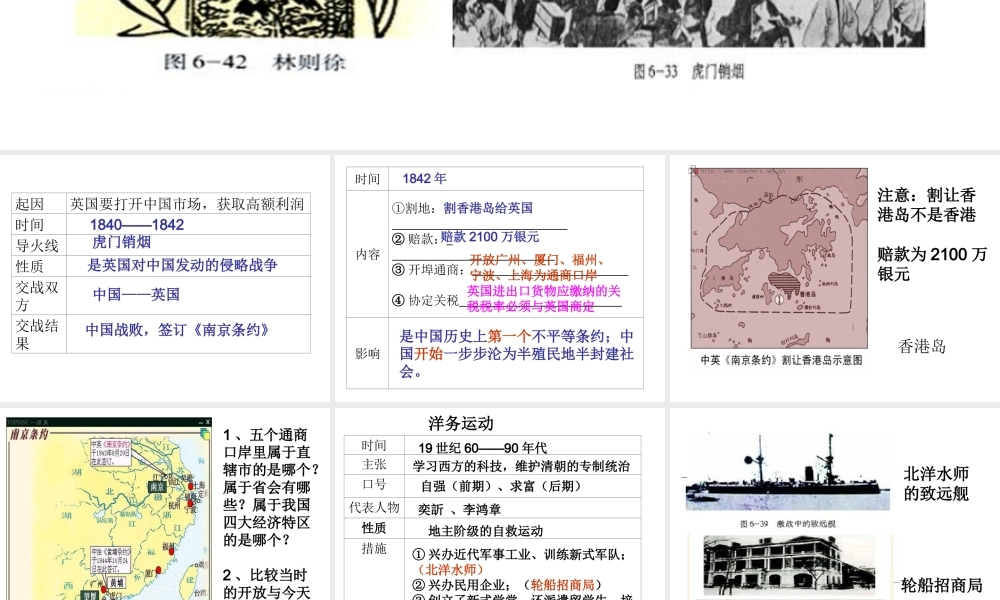Click the text 中国战败，签订《南京条约》
The width and height of the screenshot is (1000, 600).
point(178,330)
